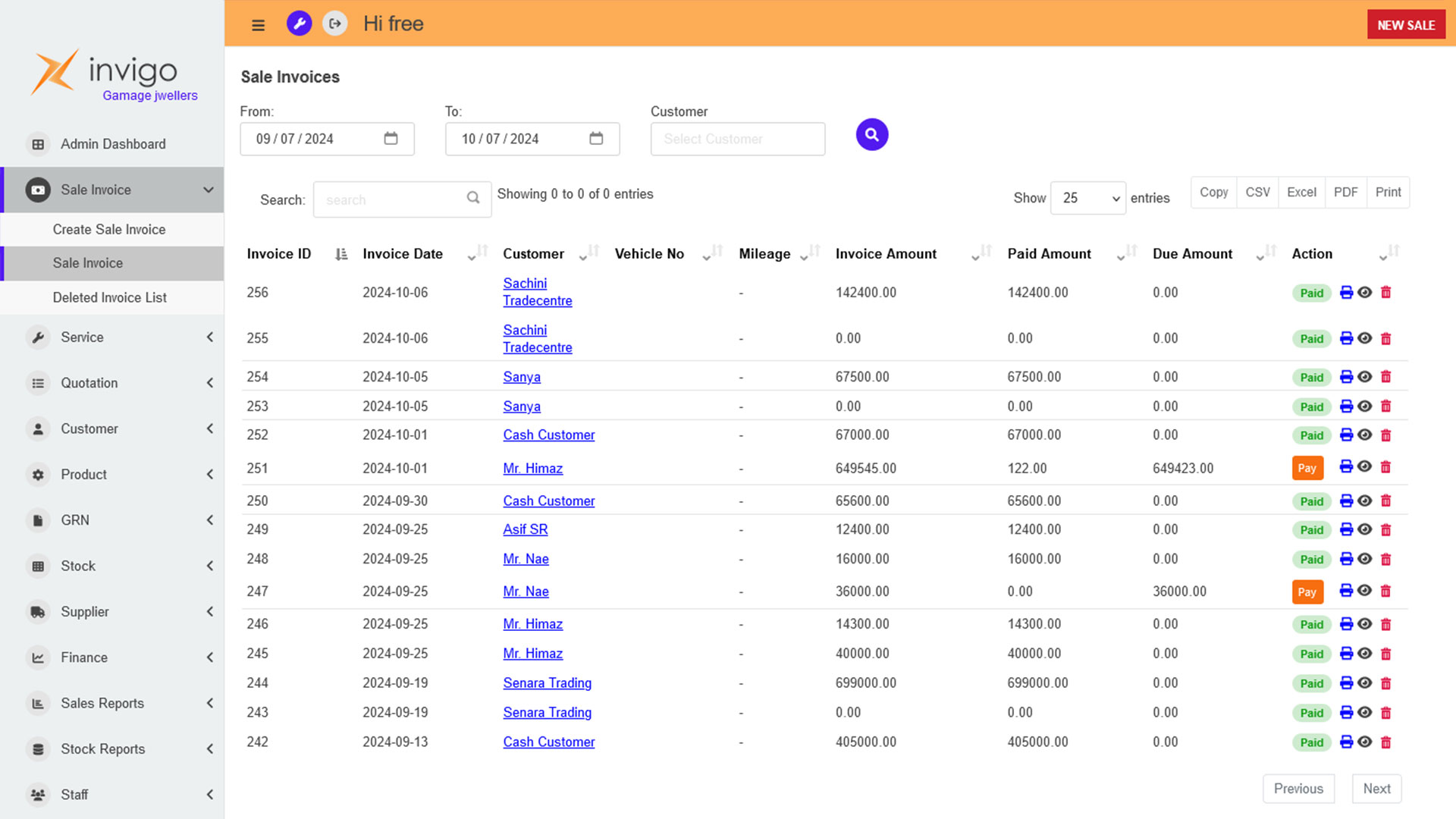Image resolution: width=1456 pixels, height=819 pixels.
Task: Print invoice 242
Action: click(1346, 742)
